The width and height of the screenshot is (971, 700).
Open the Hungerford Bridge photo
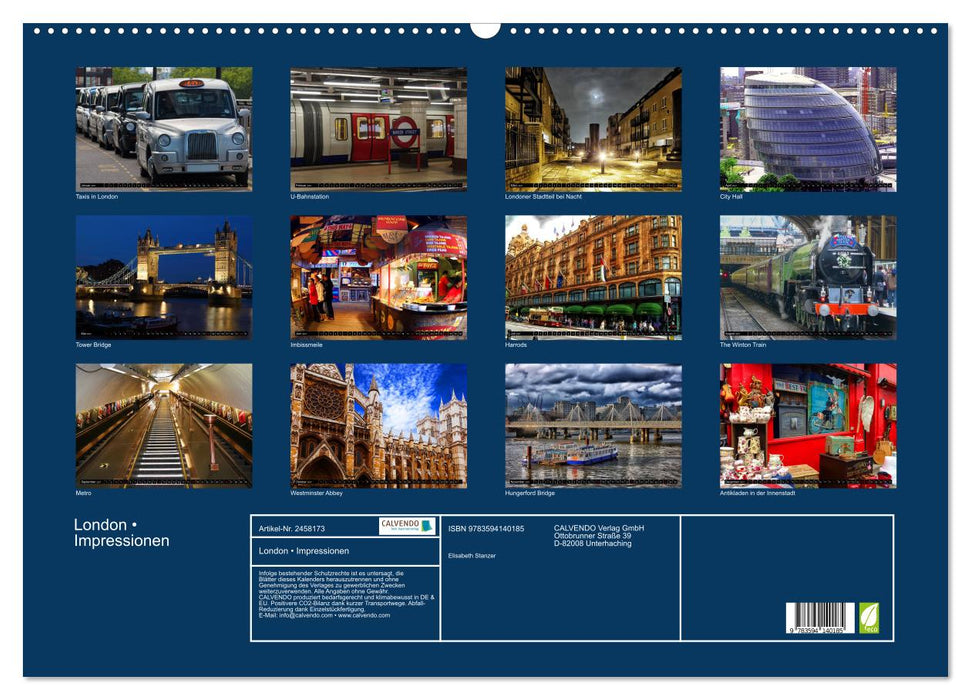pos(593,426)
